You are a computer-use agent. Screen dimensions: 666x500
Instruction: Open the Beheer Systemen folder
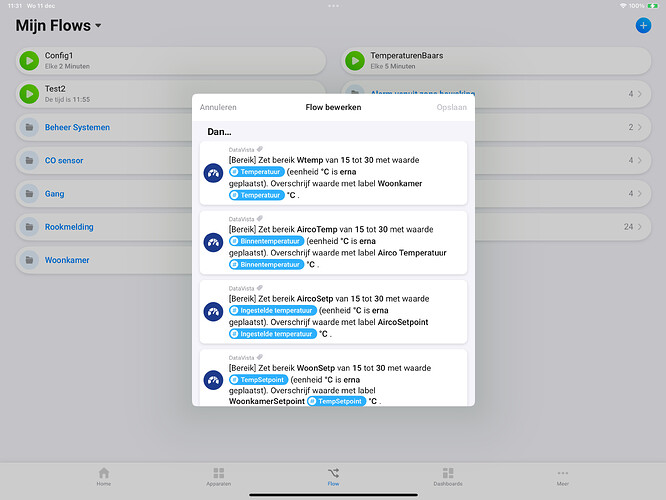click(104, 127)
